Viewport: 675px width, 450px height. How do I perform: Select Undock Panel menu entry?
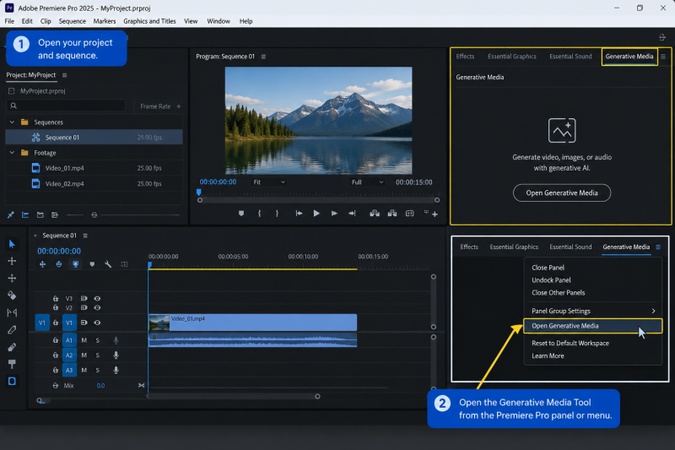(551, 280)
